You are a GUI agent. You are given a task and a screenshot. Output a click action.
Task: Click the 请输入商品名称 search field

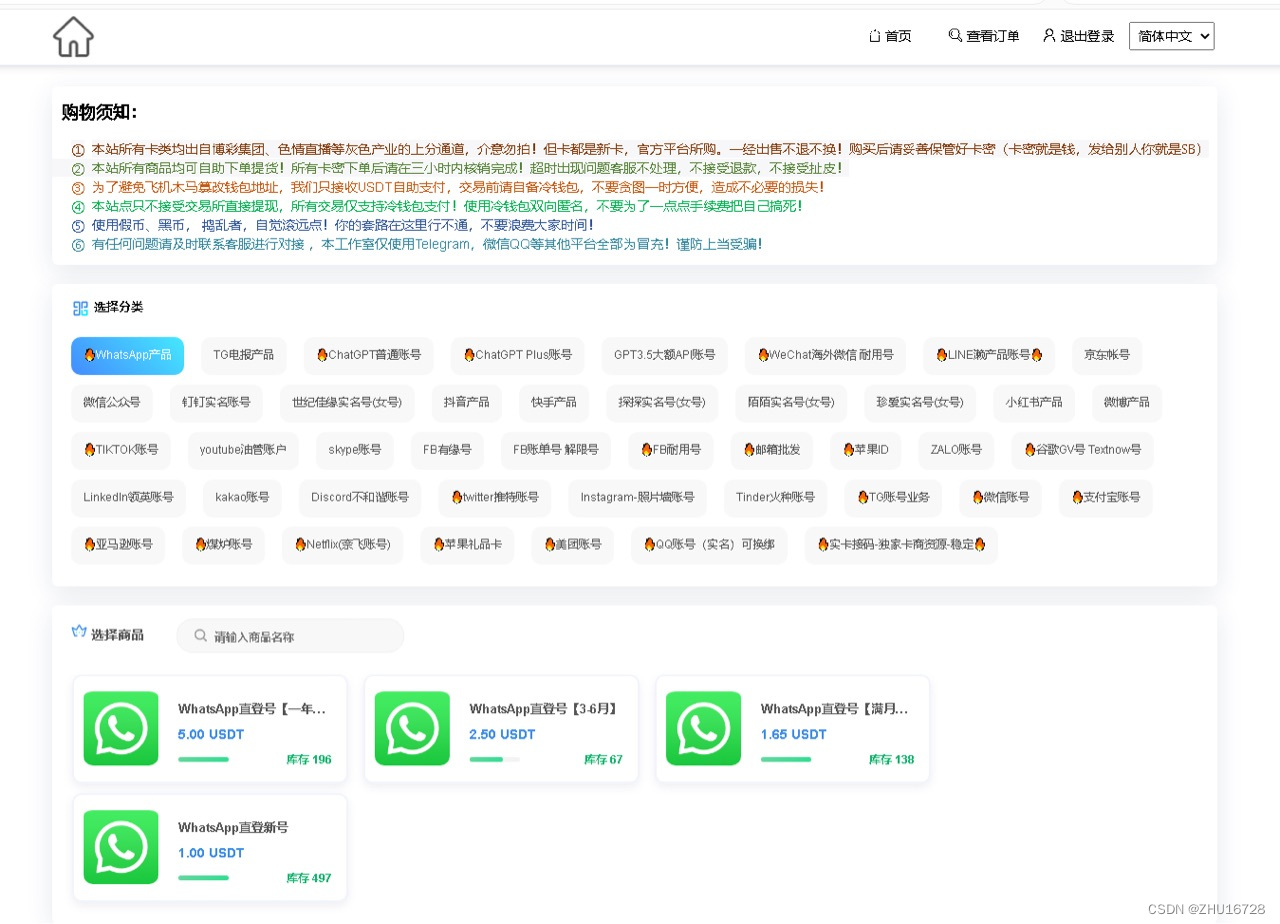click(290, 636)
